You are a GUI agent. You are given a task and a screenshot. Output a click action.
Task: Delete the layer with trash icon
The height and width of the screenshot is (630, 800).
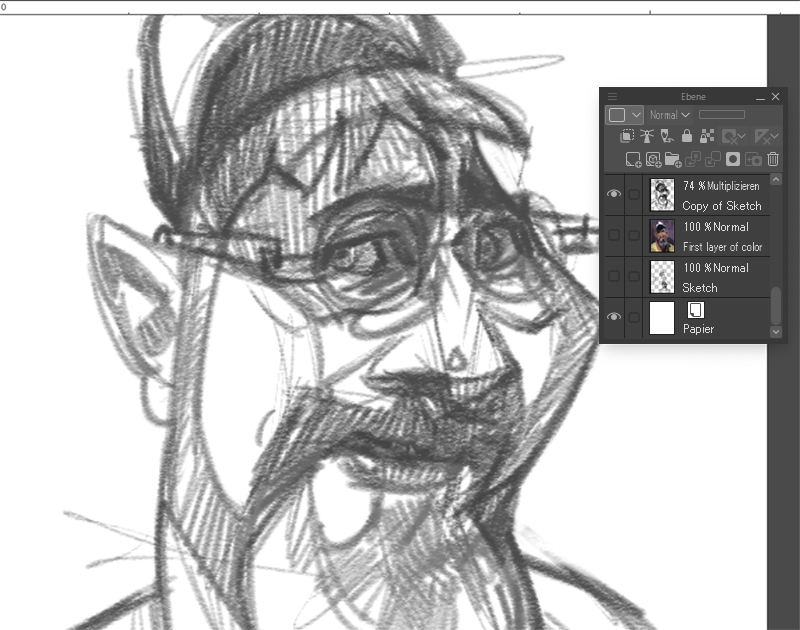tap(773, 159)
